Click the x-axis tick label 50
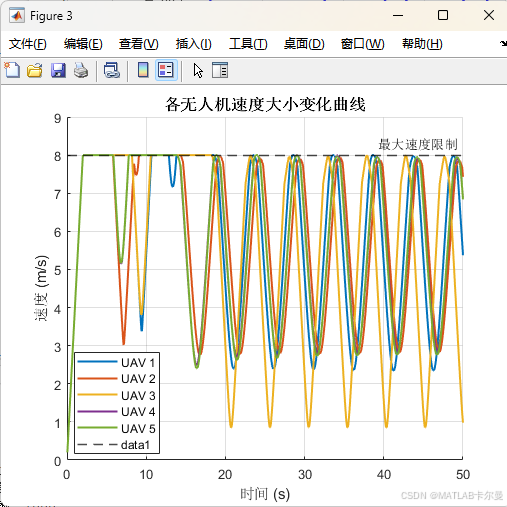 [x=463, y=474]
